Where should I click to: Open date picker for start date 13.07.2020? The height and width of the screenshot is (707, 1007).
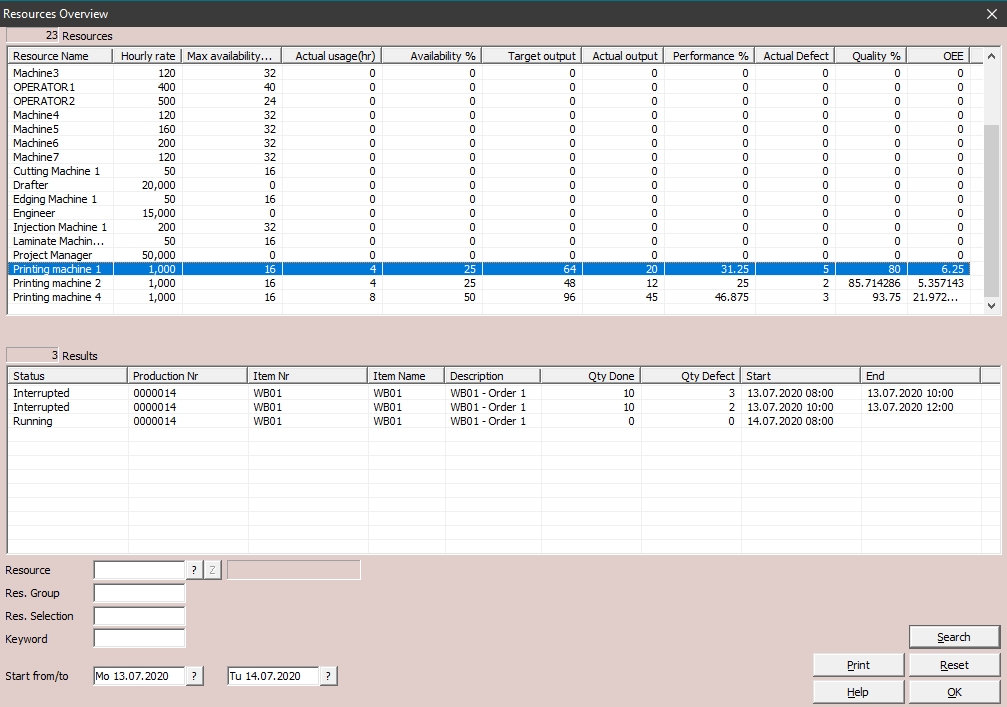[195, 676]
